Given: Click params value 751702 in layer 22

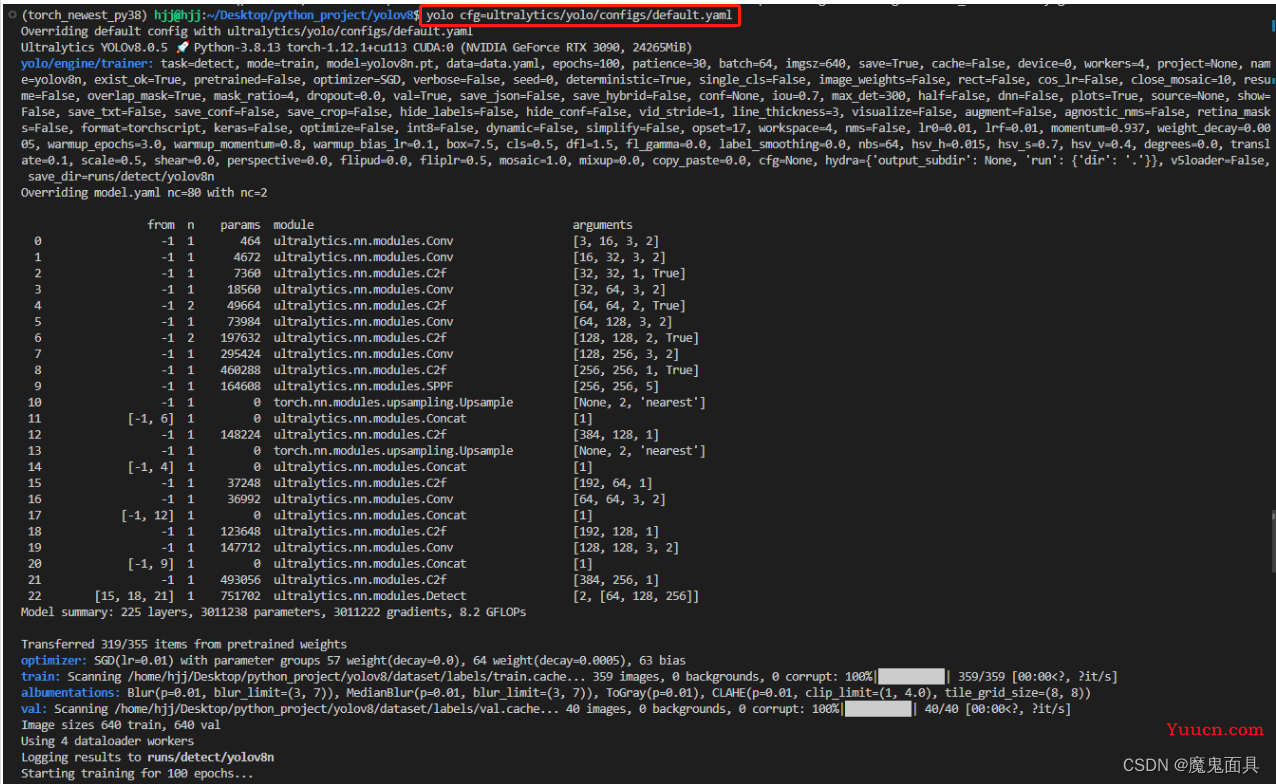Looking at the screenshot, I should coord(240,596).
